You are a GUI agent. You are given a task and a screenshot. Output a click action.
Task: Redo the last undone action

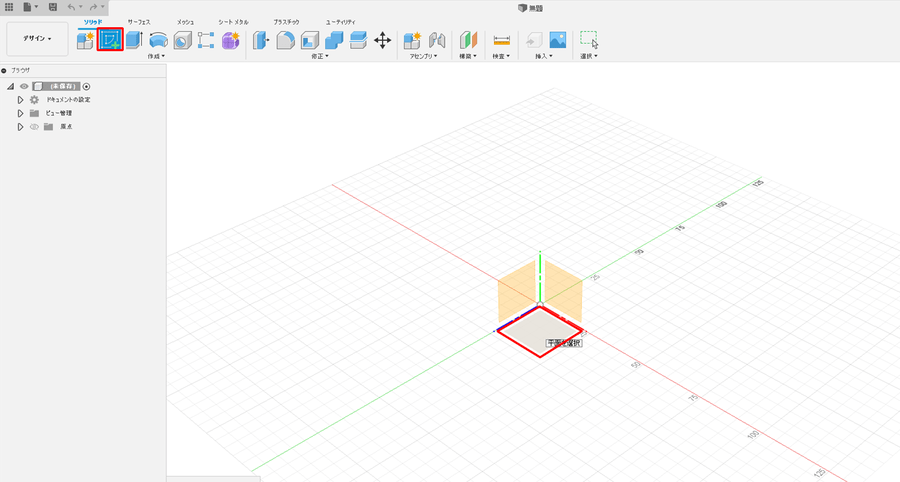click(93, 7)
